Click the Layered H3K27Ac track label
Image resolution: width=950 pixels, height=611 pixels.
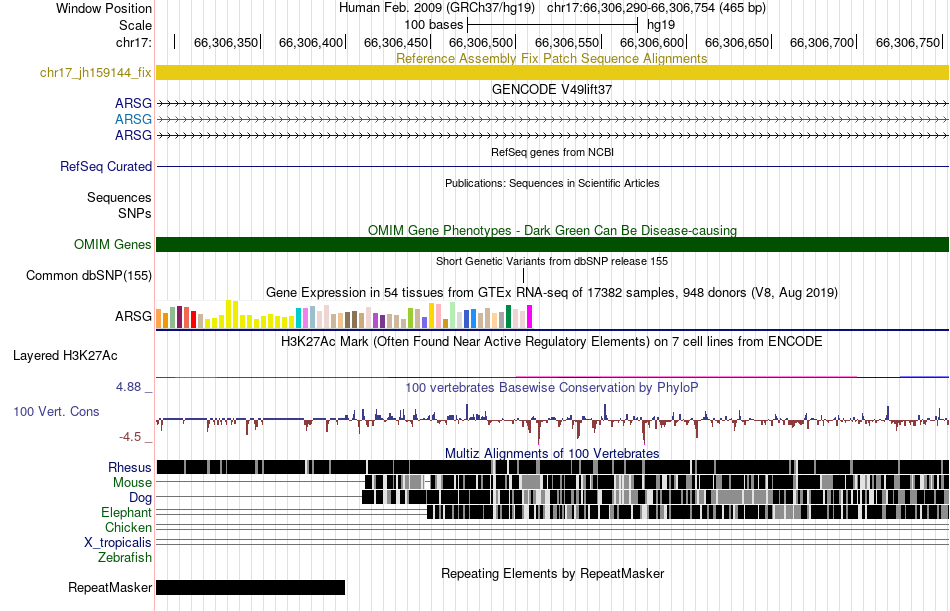tap(65, 356)
